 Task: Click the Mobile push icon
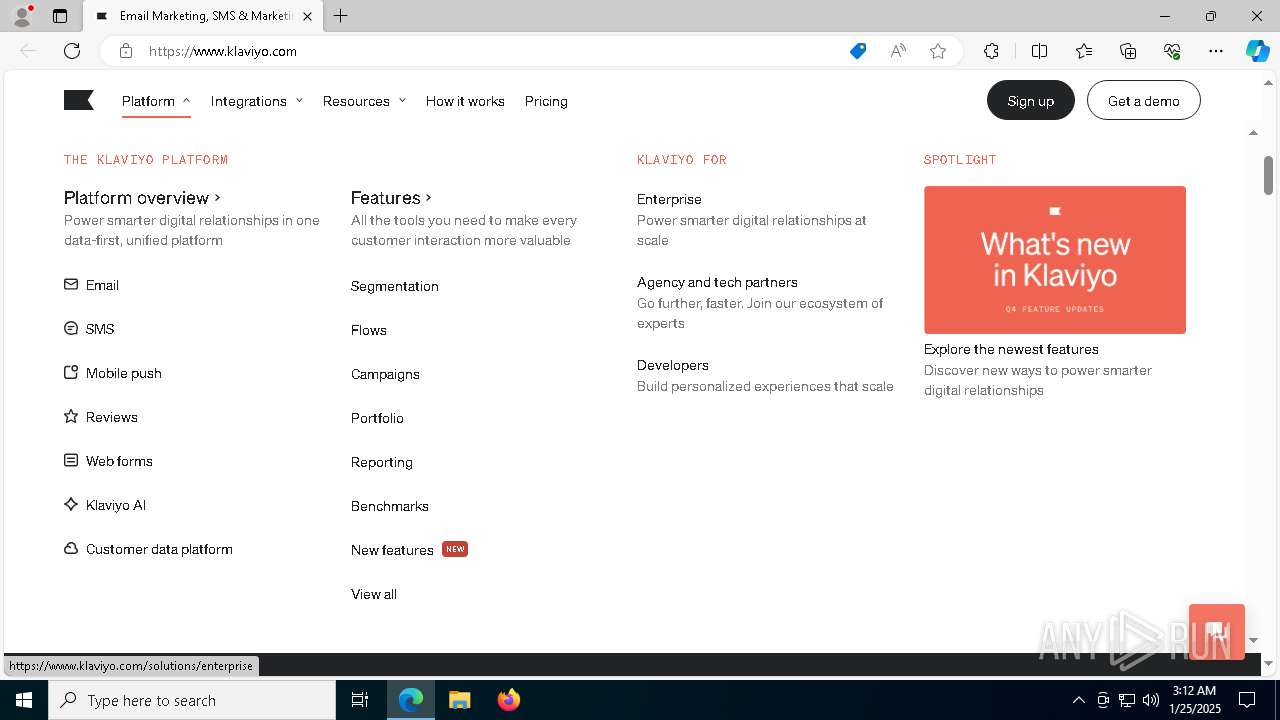(x=71, y=373)
